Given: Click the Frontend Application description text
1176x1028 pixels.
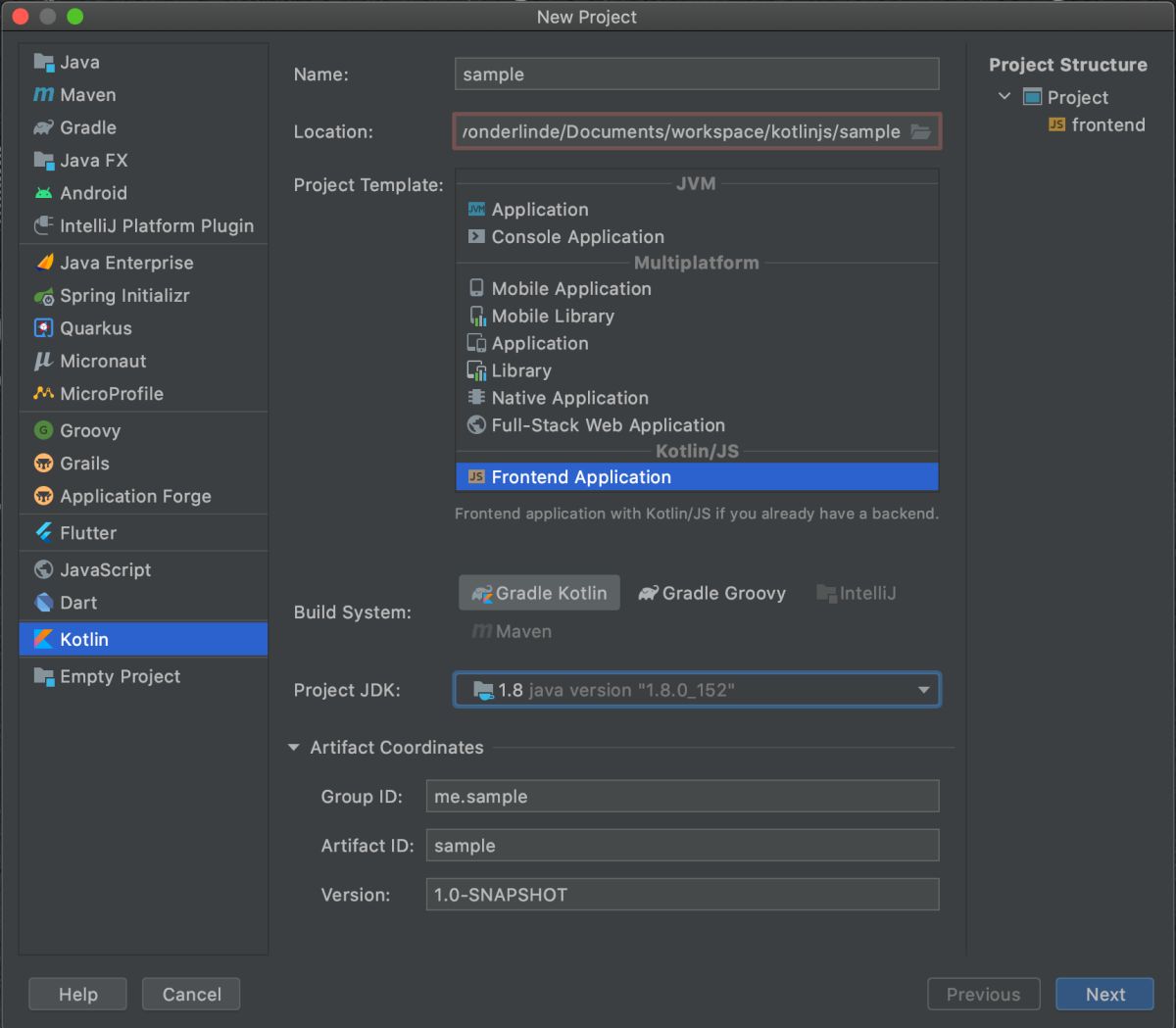Looking at the screenshot, I should click(x=696, y=514).
